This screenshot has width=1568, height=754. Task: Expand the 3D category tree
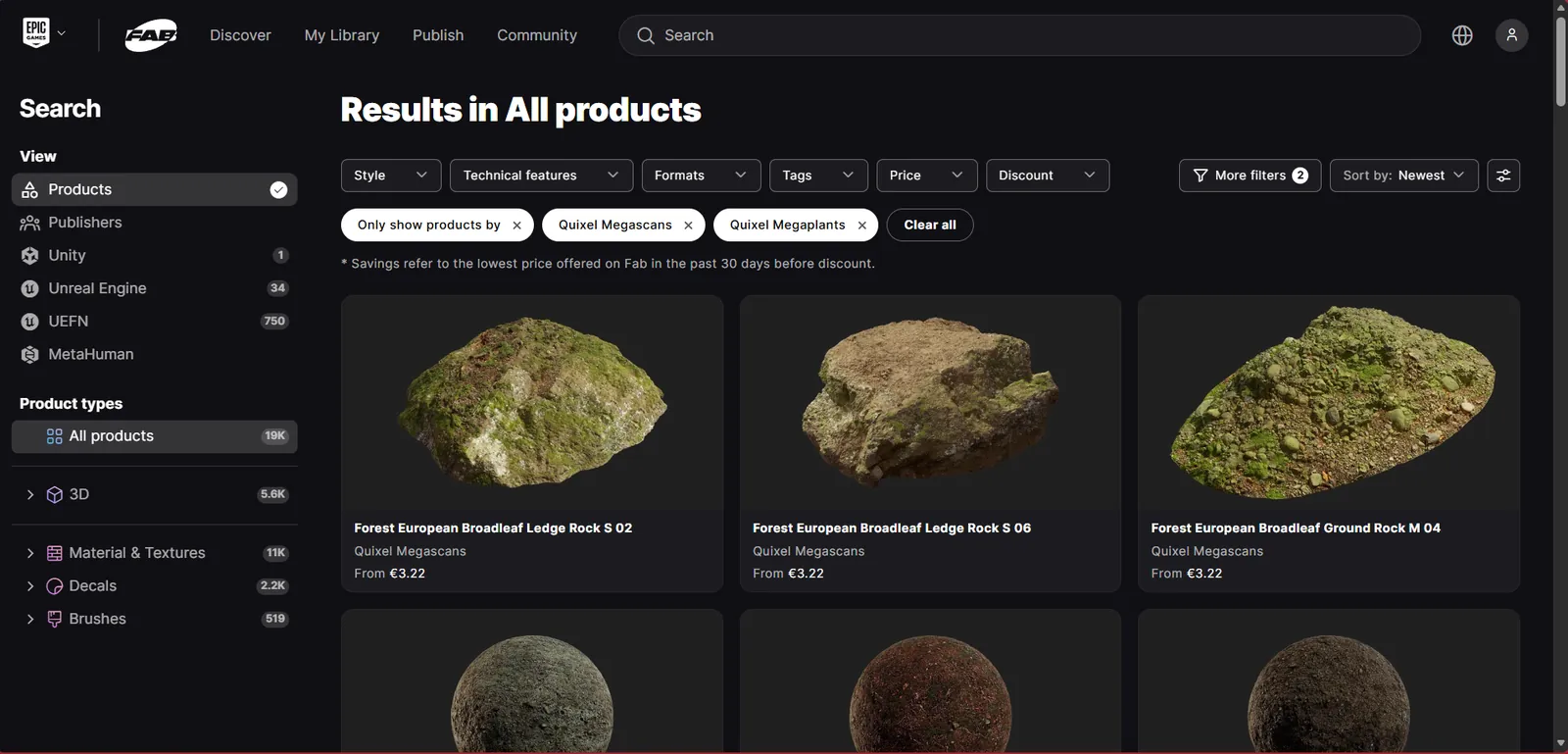[x=29, y=495]
